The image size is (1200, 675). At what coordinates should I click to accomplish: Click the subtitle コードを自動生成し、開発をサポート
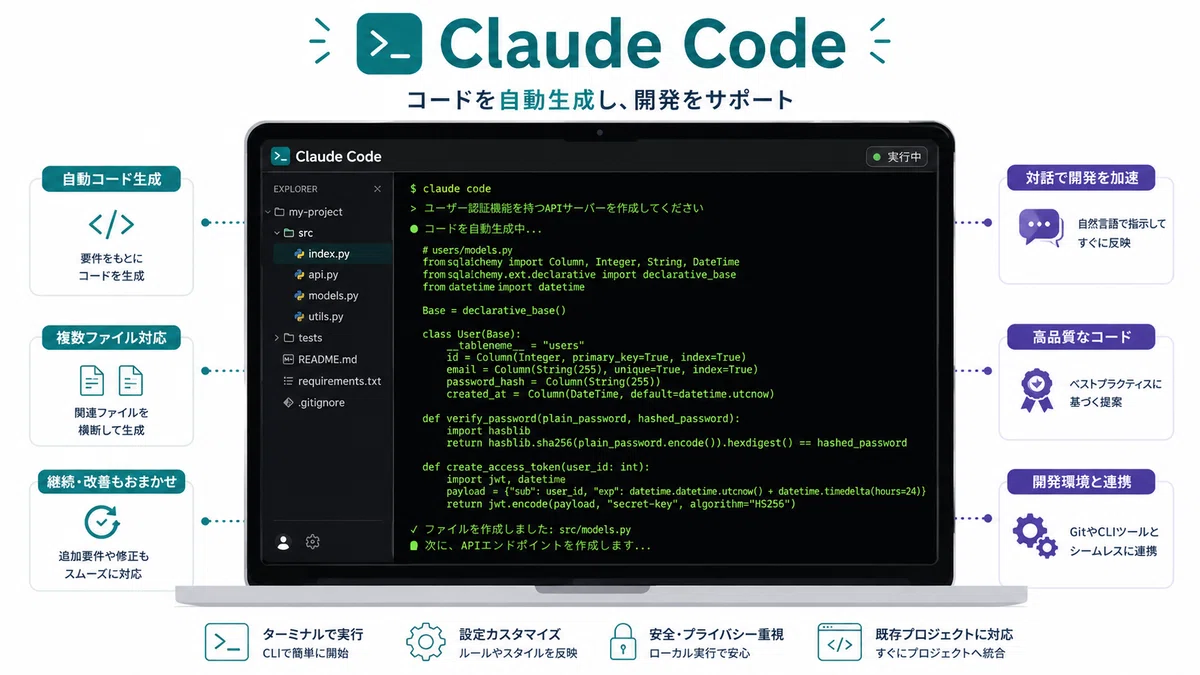(x=600, y=100)
